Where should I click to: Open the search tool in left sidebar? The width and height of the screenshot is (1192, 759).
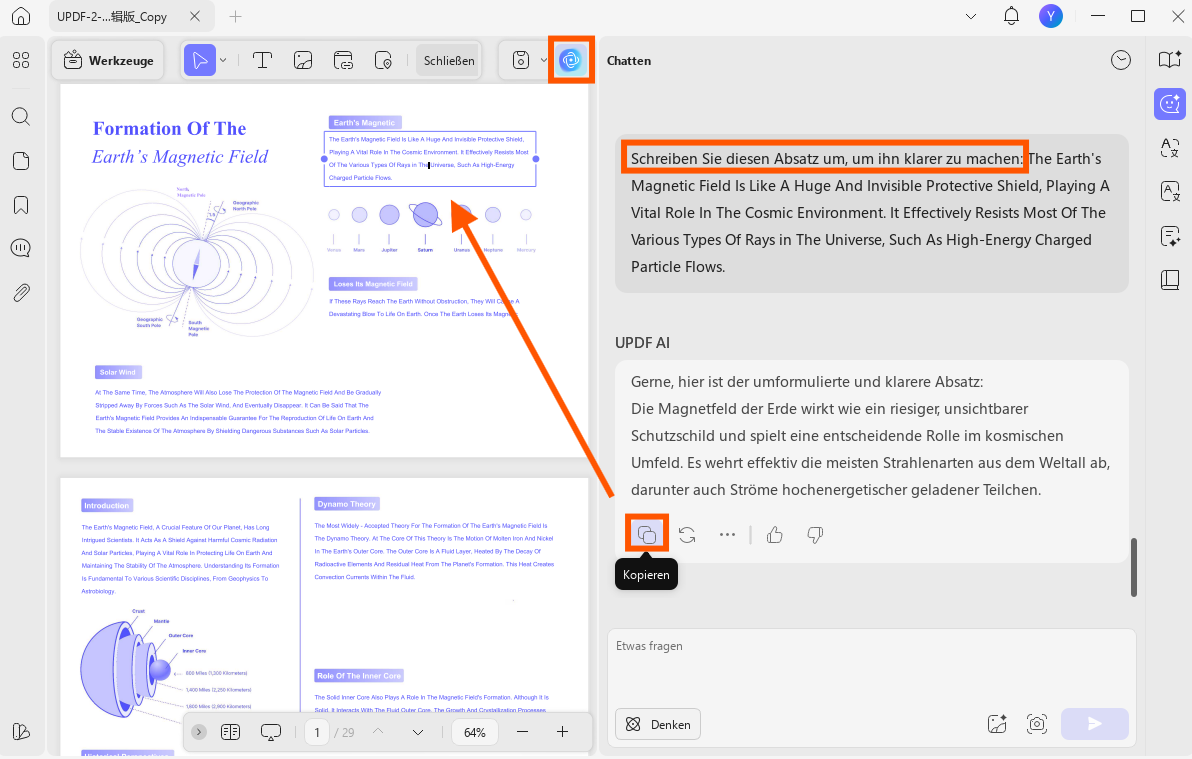click(21, 116)
